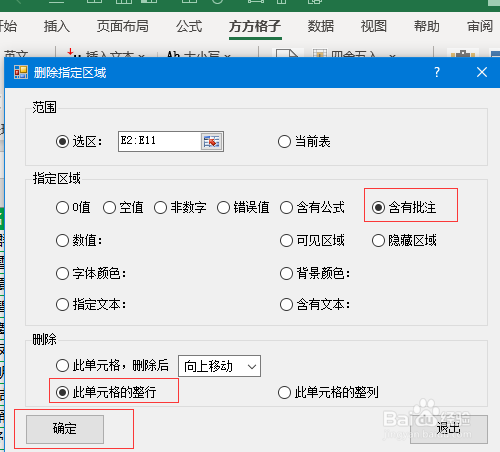Screen dimensions: 500x452
Task: Switch to the 数据 ribbon tab
Action: (x=321, y=26)
